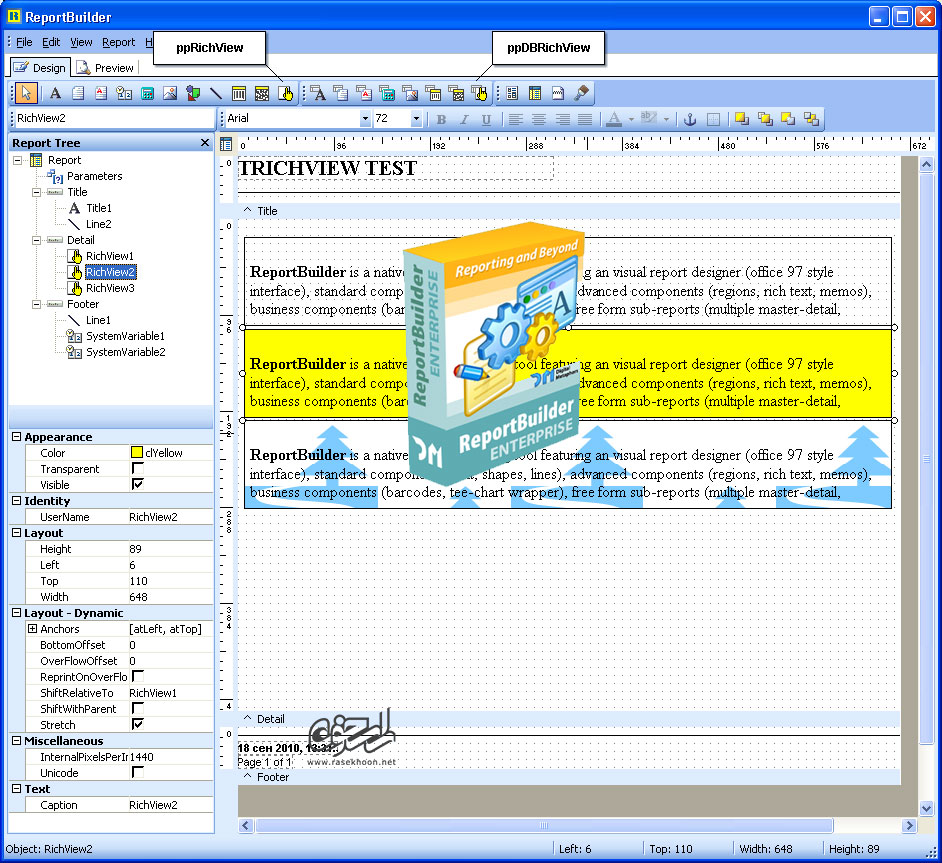Select the arrow pointer tool
This screenshot has height=863, width=942.
26,93
